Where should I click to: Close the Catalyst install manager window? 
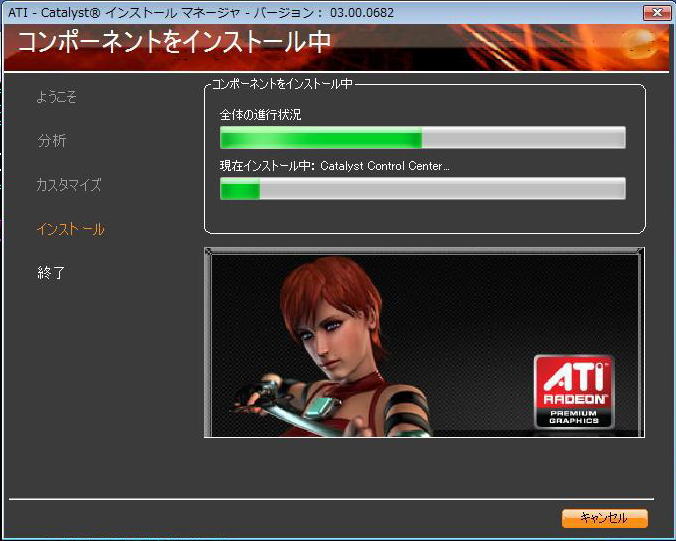657,13
